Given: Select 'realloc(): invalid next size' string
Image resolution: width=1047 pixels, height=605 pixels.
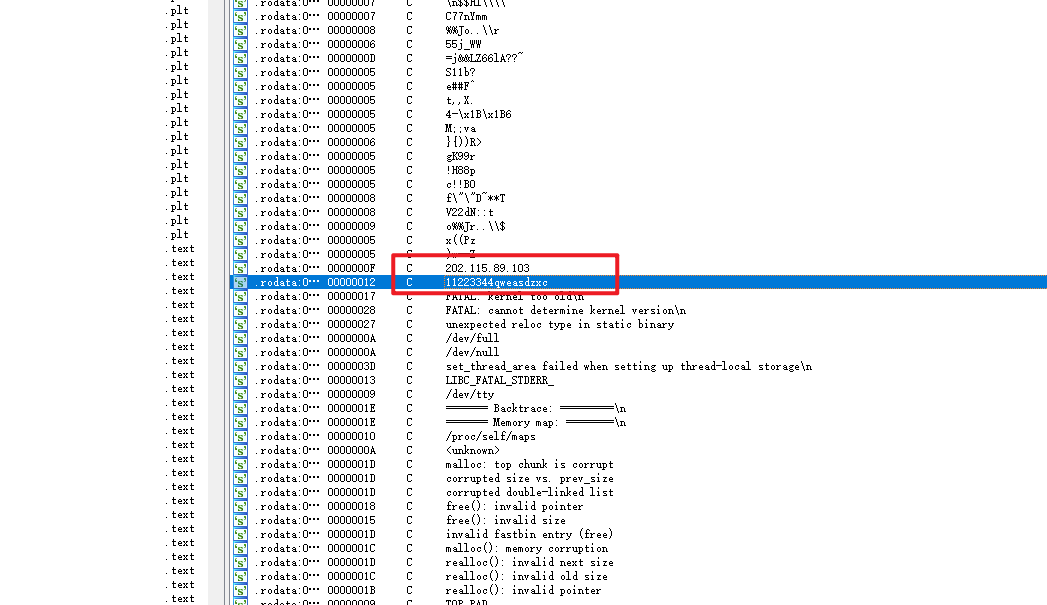Looking at the screenshot, I should [530, 563].
